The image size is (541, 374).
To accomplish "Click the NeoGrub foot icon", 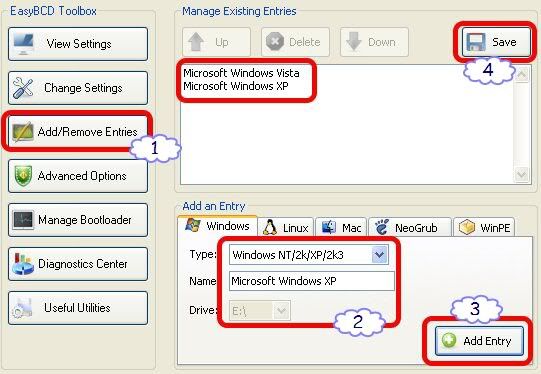I will point(382,227).
